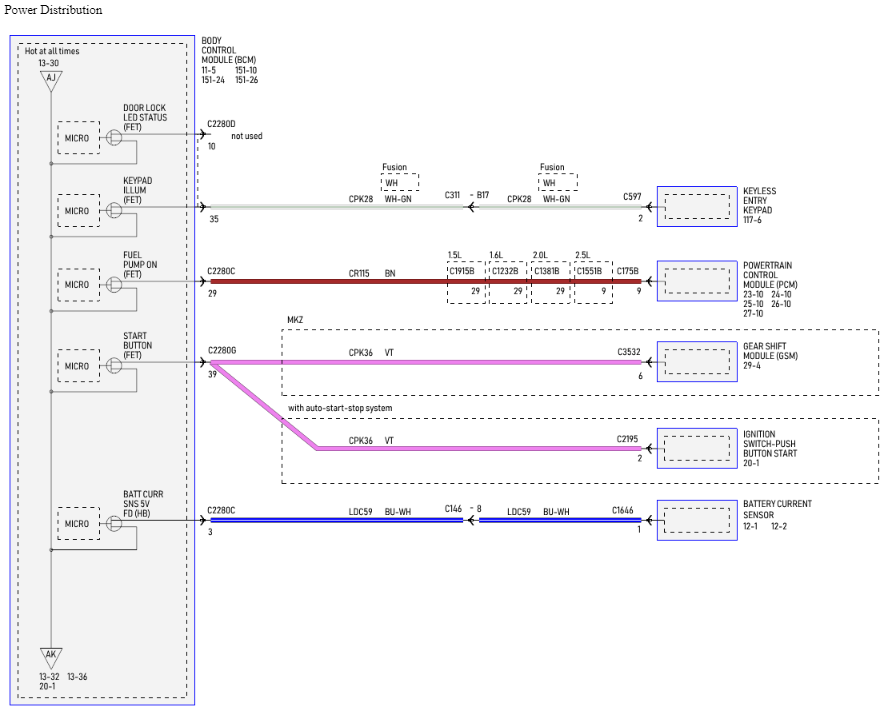This screenshot has width=888, height=708.
Task: Open page reference 29-4 under Gear Shift Module
Action: click(752, 365)
